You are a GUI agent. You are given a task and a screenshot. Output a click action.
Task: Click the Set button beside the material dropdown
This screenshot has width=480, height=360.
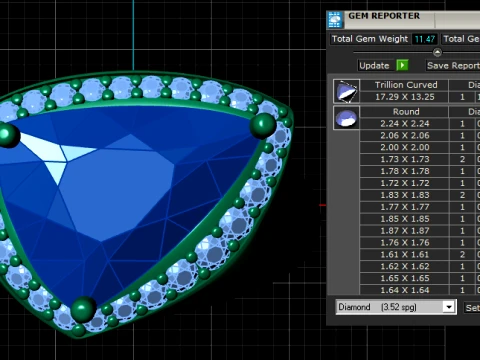coord(472,307)
